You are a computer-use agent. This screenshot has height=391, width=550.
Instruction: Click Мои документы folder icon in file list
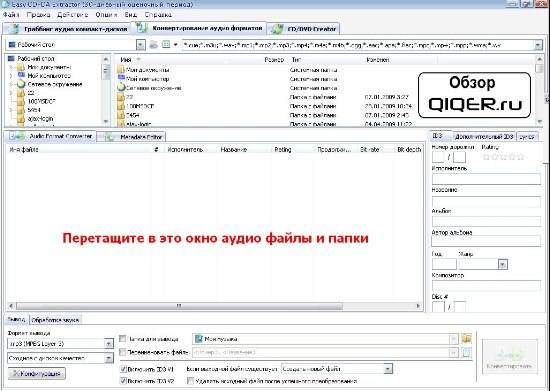point(121,70)
